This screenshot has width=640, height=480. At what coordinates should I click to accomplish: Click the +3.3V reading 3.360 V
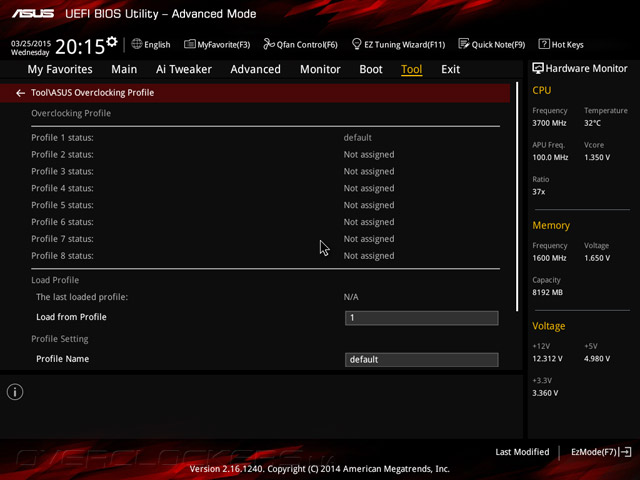pos(545,393)
